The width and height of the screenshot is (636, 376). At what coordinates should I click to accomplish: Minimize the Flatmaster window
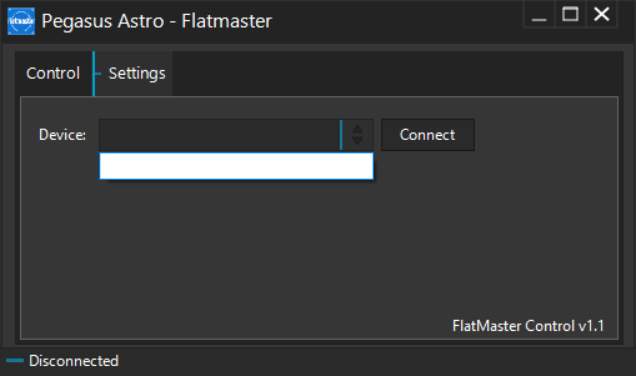[x=539, y=15]
